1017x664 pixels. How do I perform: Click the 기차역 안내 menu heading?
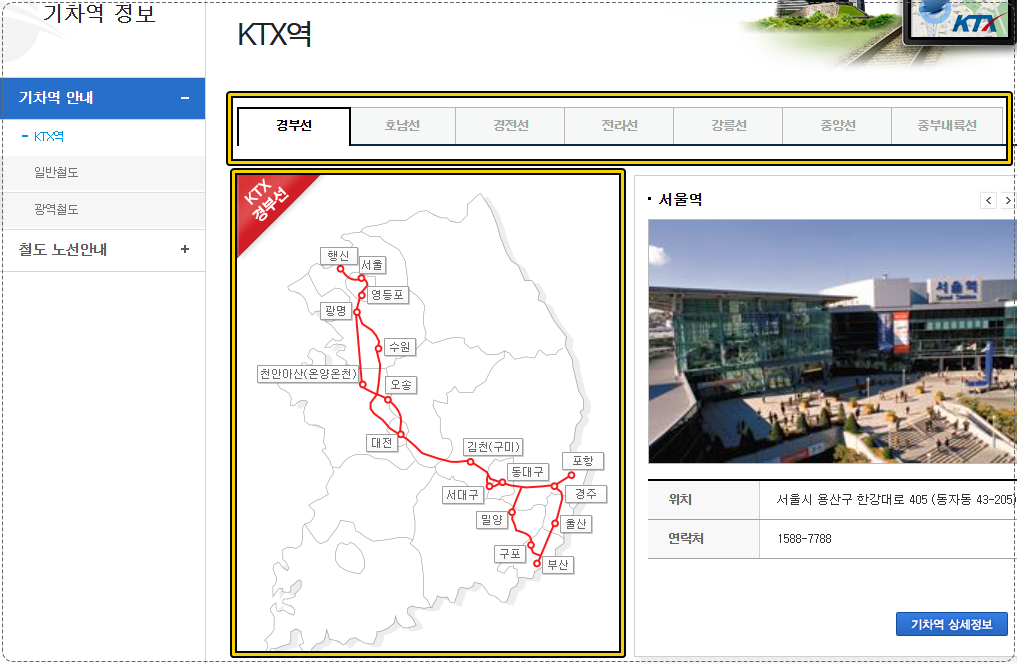(x=56, y=97)
